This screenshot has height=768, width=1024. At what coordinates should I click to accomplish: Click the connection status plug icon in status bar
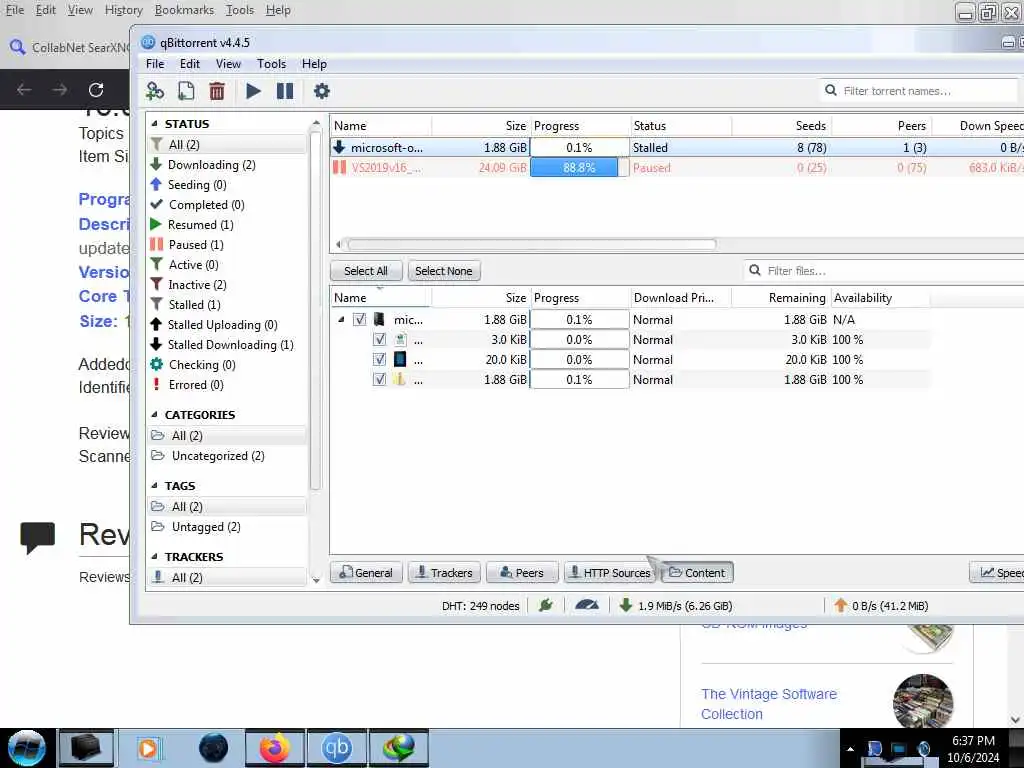(546, 605)
